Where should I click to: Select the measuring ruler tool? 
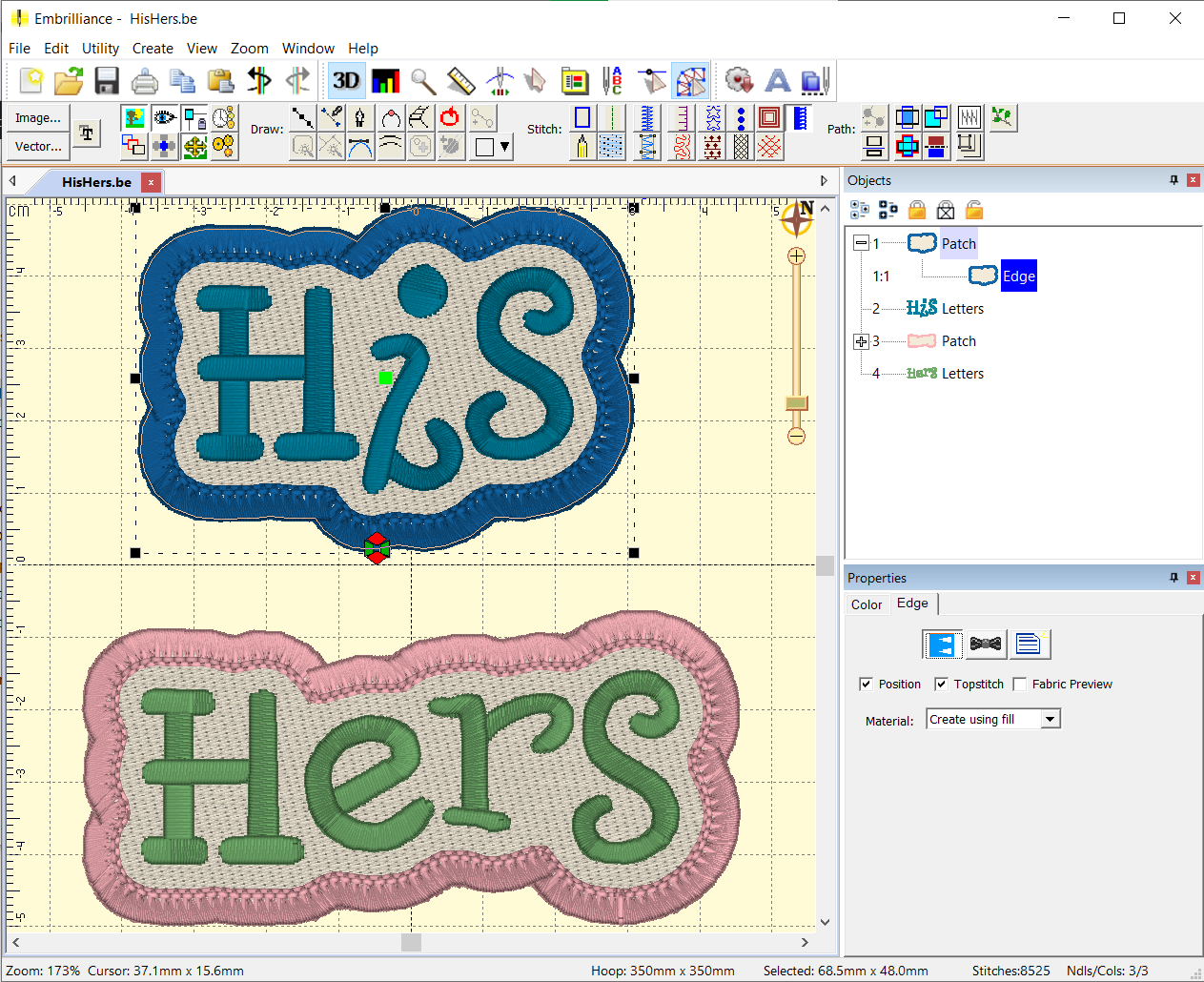[461, 81]
